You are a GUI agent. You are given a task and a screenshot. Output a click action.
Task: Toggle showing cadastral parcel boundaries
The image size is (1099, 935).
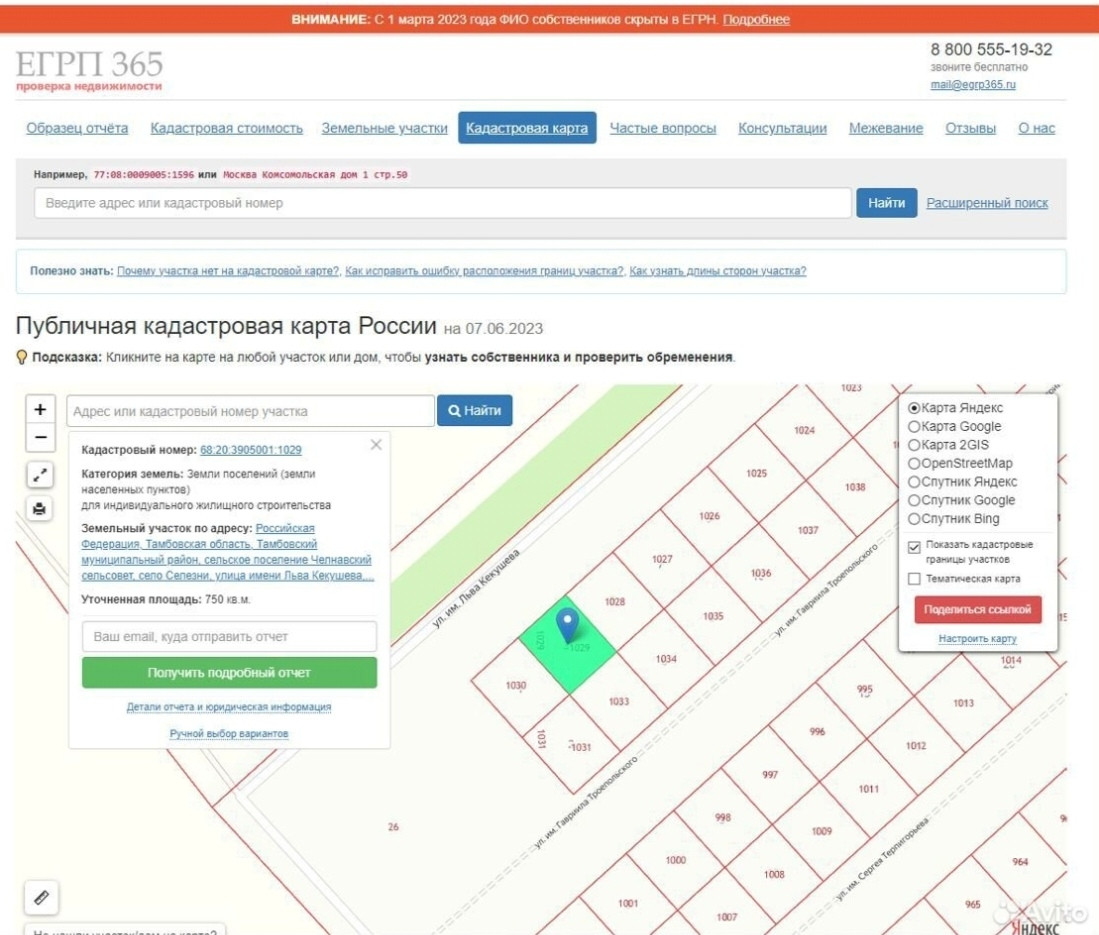[x=914, y=547]
